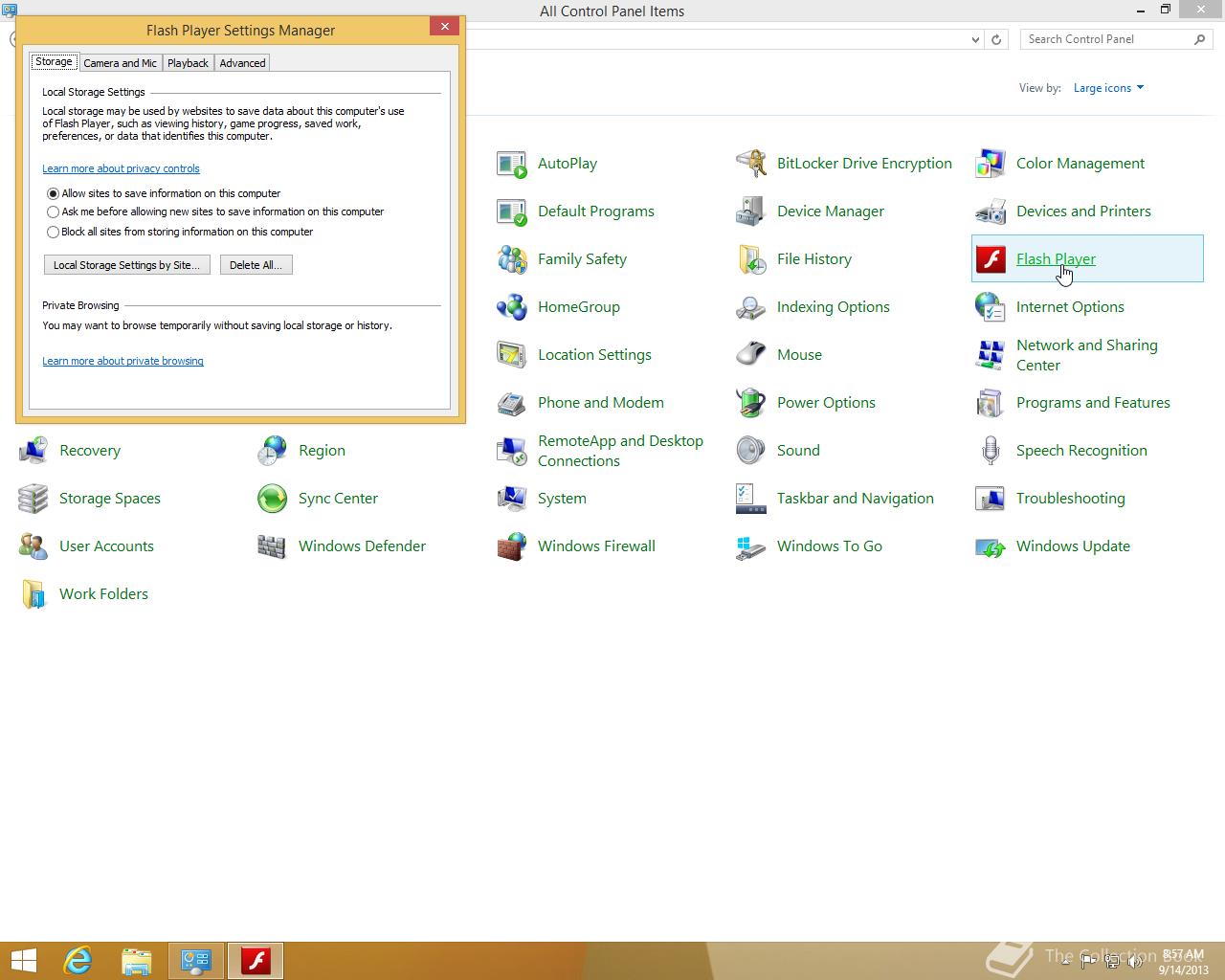Click the Control Panel taskbar button
The width and height of the screenshot is (1225, 980).
click(196, 961)
